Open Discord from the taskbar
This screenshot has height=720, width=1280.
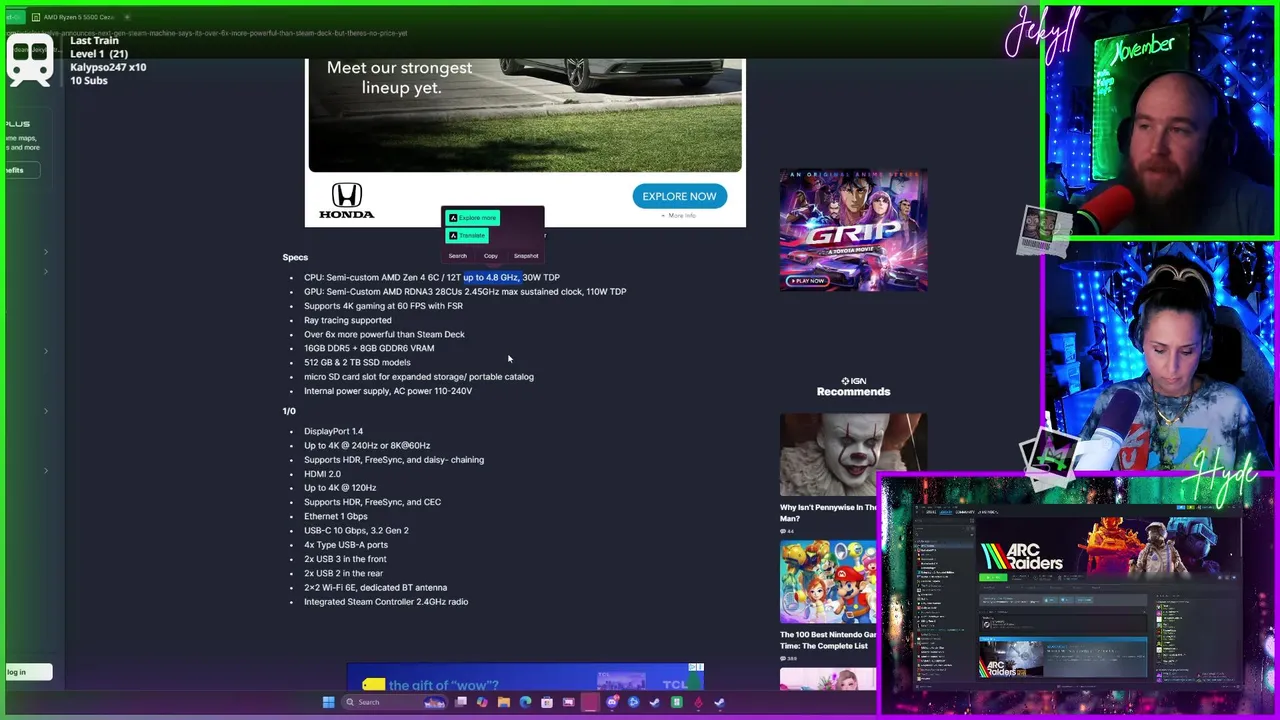(x=612, y=702)
